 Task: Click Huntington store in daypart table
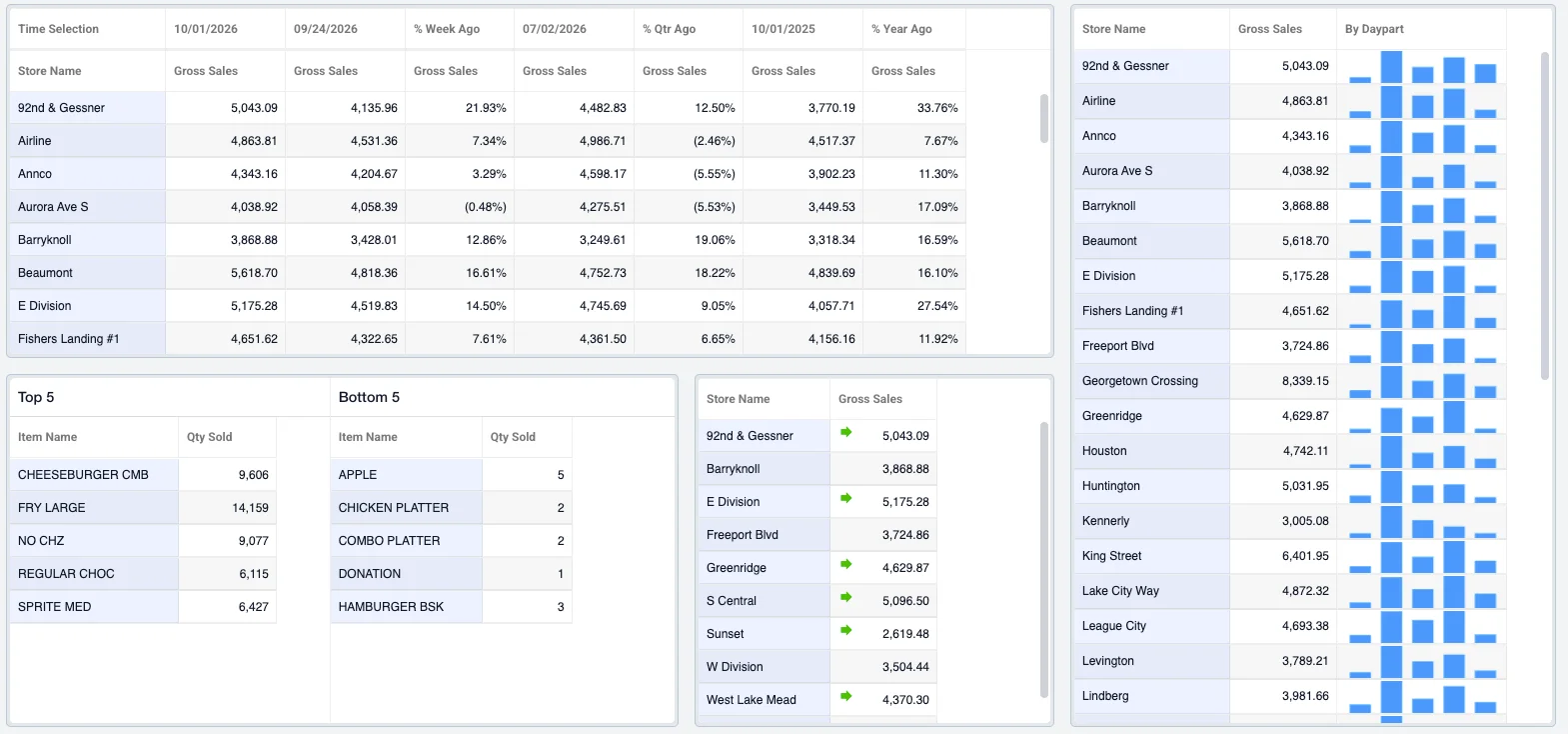click(1110, 486)
